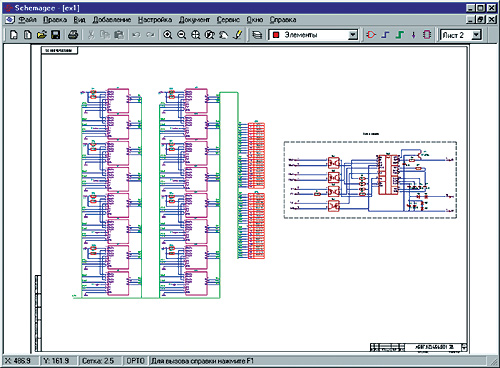Open the Правка menu

[55, 20]
